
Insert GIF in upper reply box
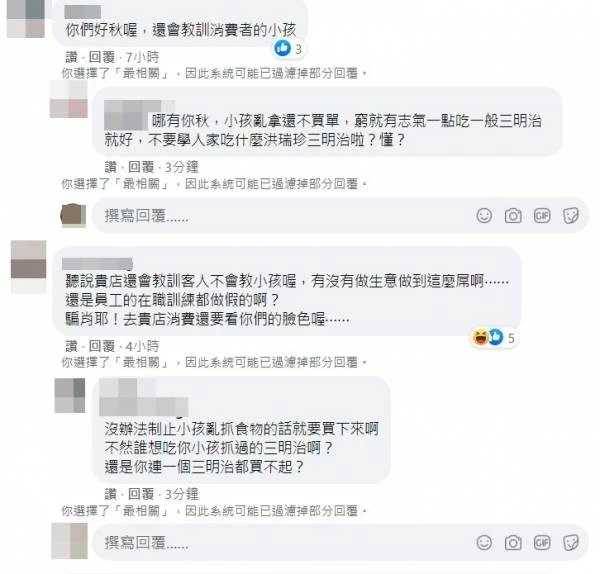click(542, 215)
